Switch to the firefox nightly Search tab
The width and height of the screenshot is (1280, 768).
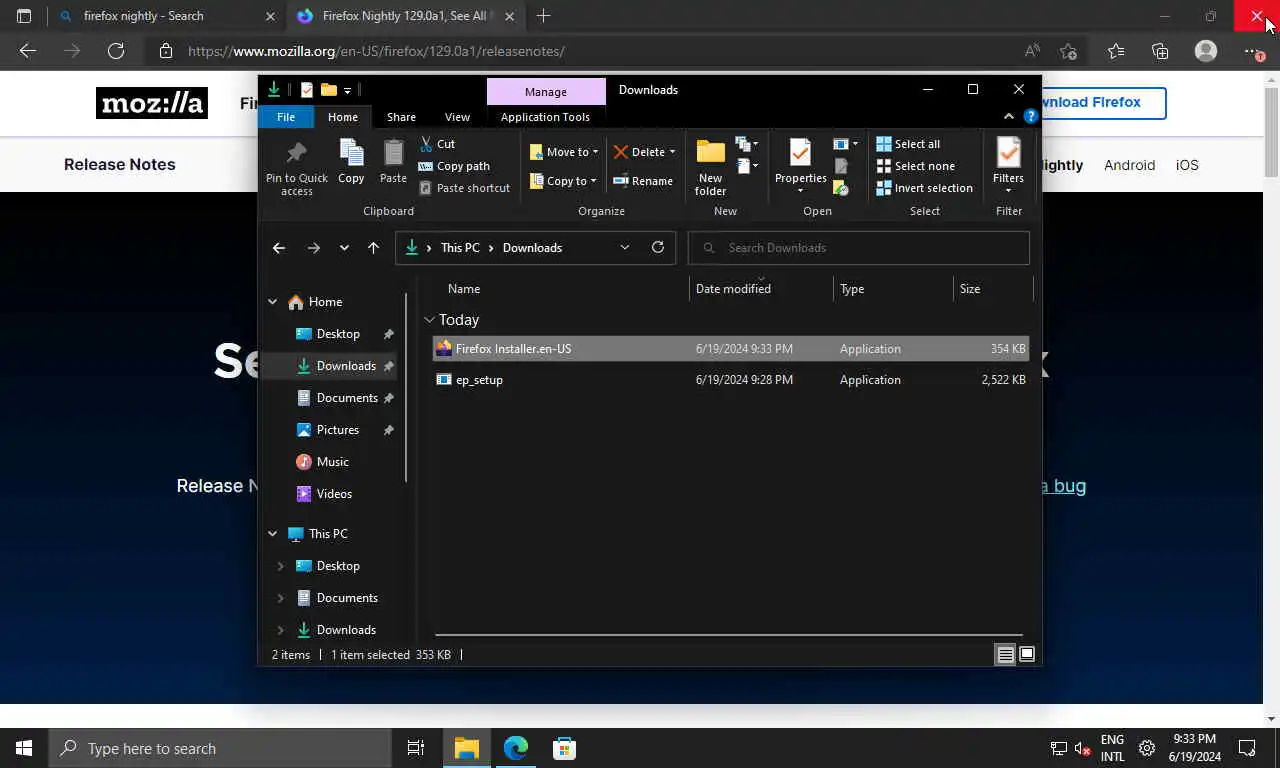pyautogui.click(x=165, y=16)
